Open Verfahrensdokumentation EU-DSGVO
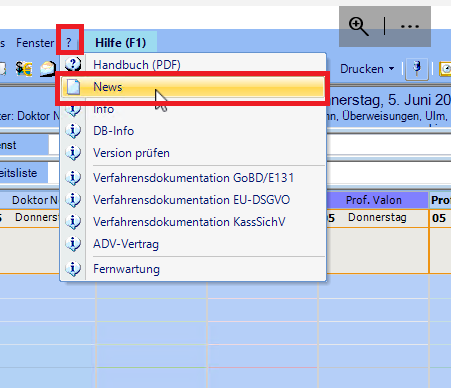Screen dimensions: 451x388 [x=193, y=200]
